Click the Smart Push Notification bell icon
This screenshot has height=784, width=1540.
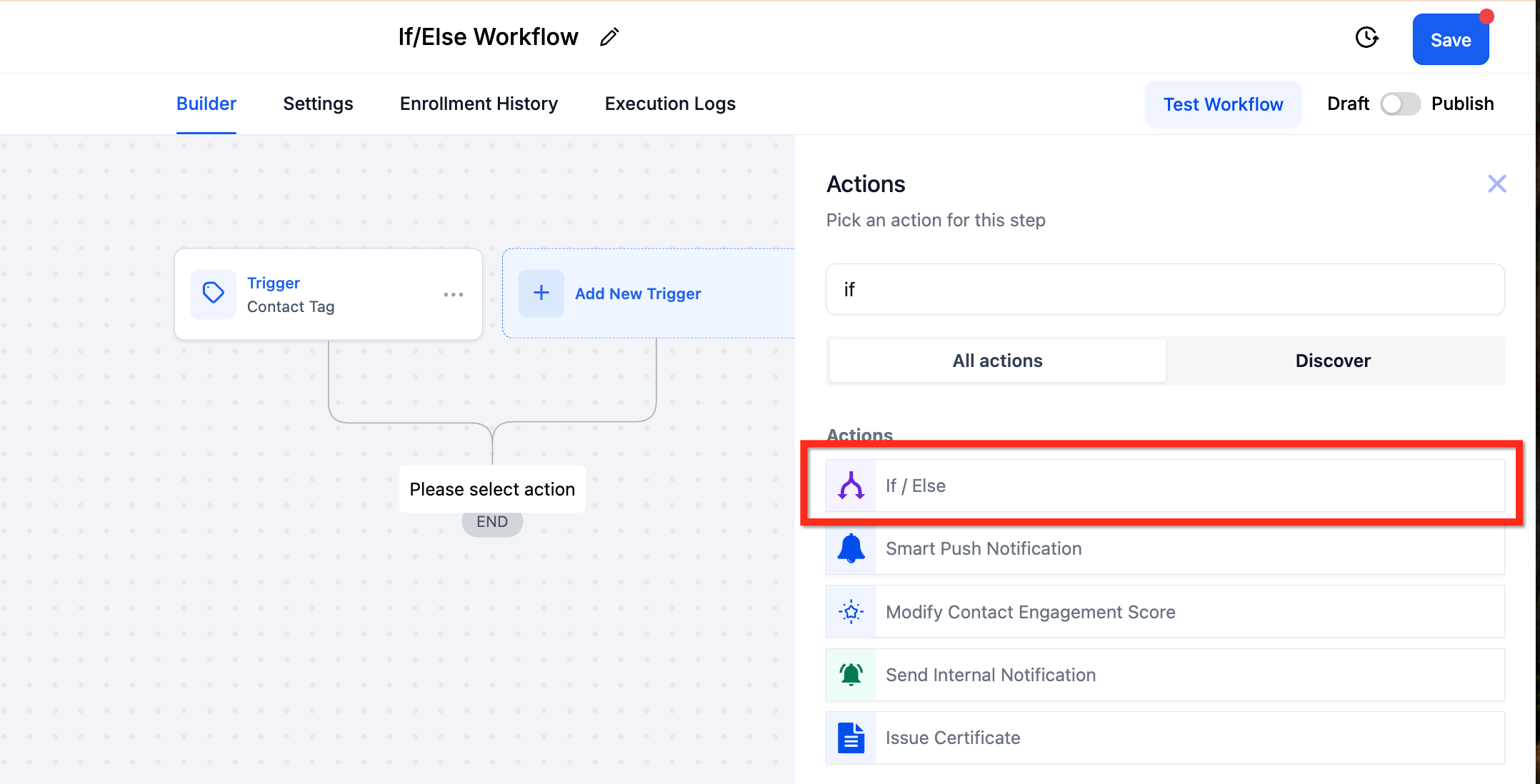tap(851, 548)
